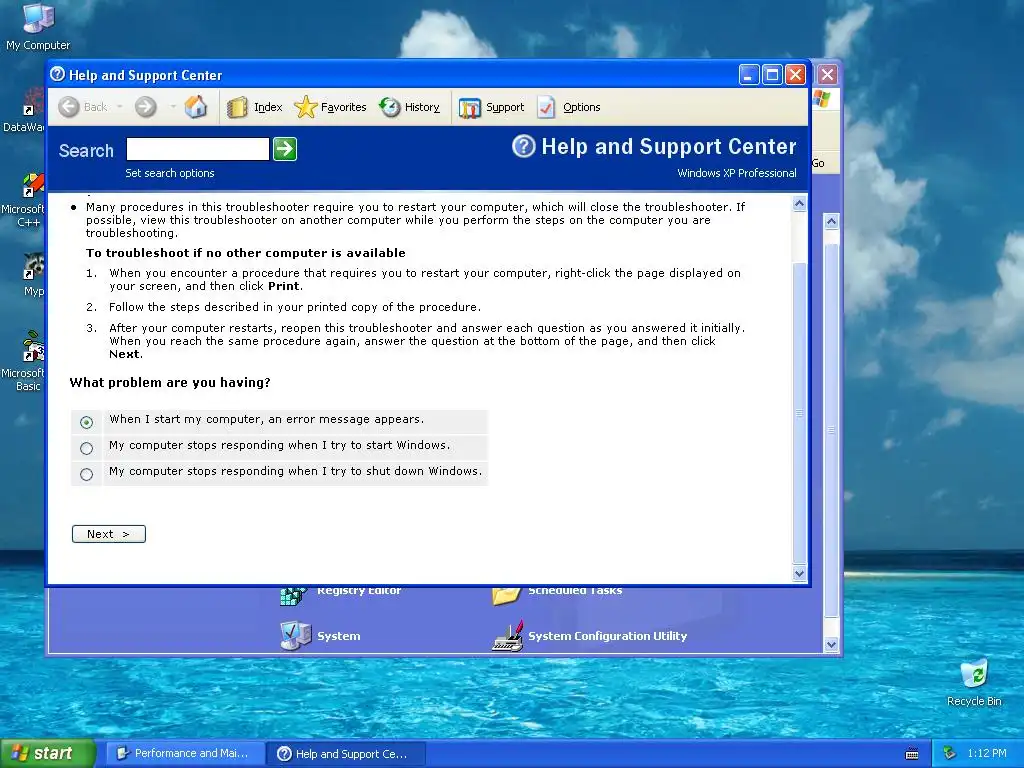Viewport: 1024px width, 768px height.
Task: Click the Options toolbar label
Action: [x=581, y=107]
